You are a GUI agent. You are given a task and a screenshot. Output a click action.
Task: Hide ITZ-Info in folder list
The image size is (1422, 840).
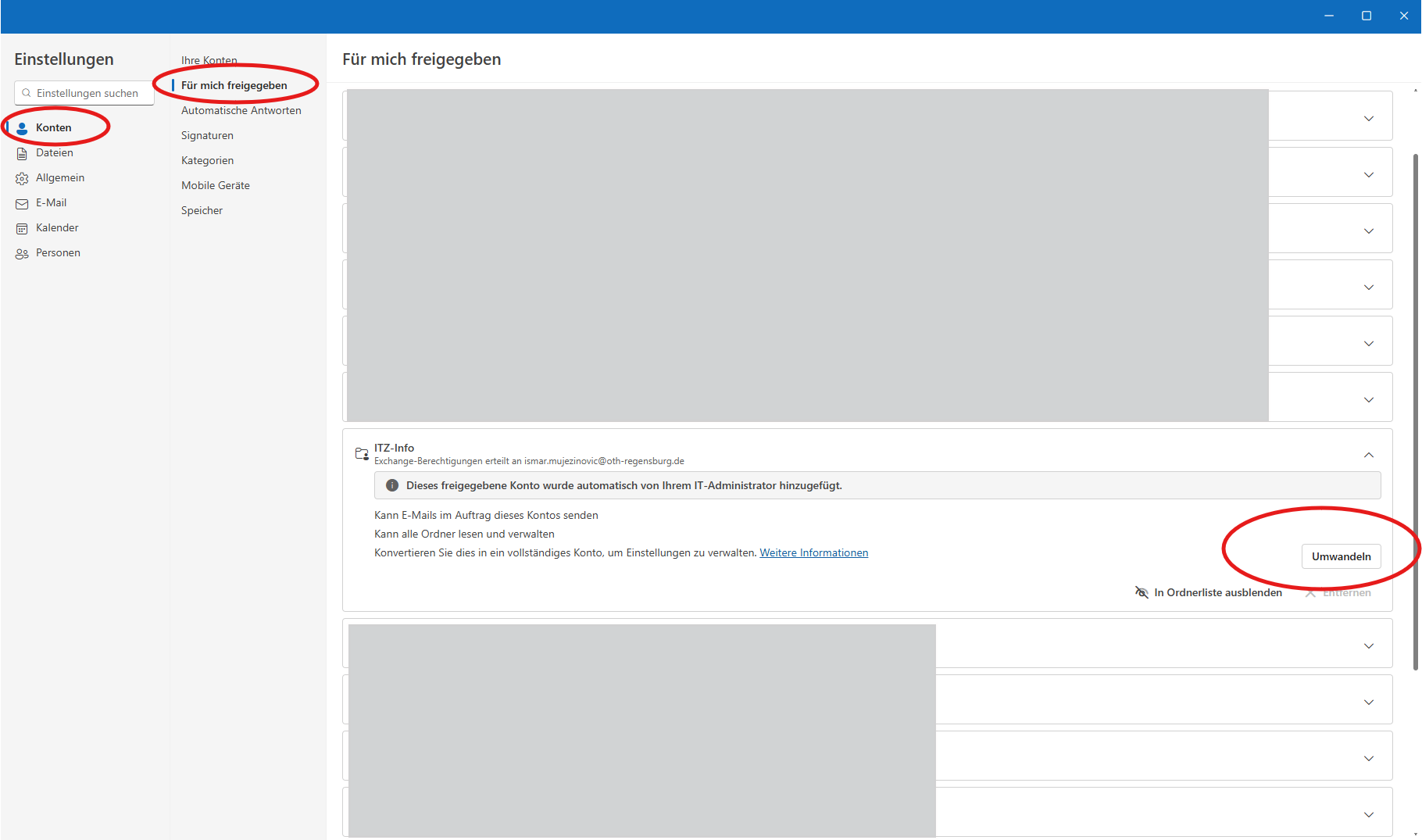click(1209, 592)
